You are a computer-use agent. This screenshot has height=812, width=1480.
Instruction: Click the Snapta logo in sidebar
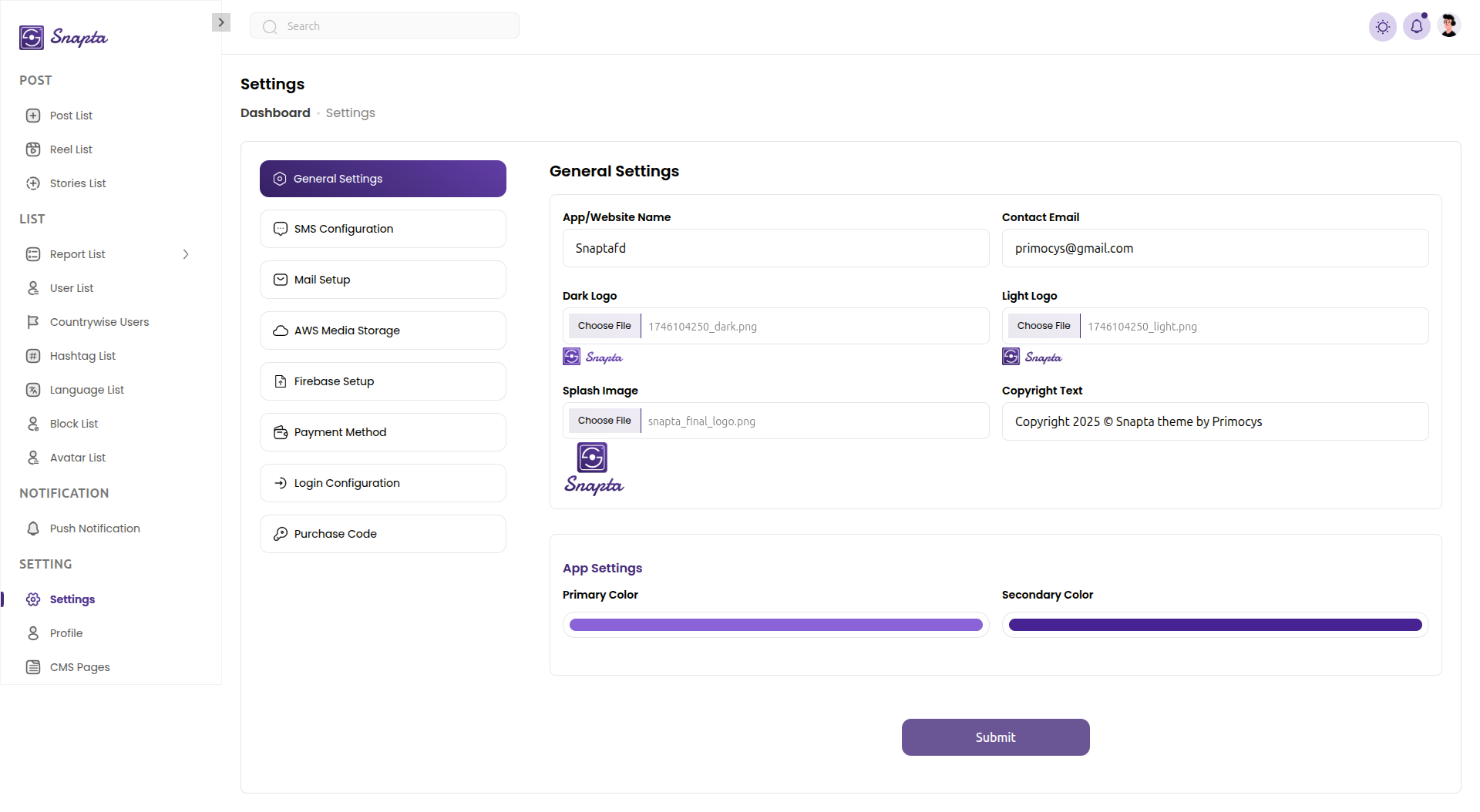pyautogui.click(x=63, y=37)
